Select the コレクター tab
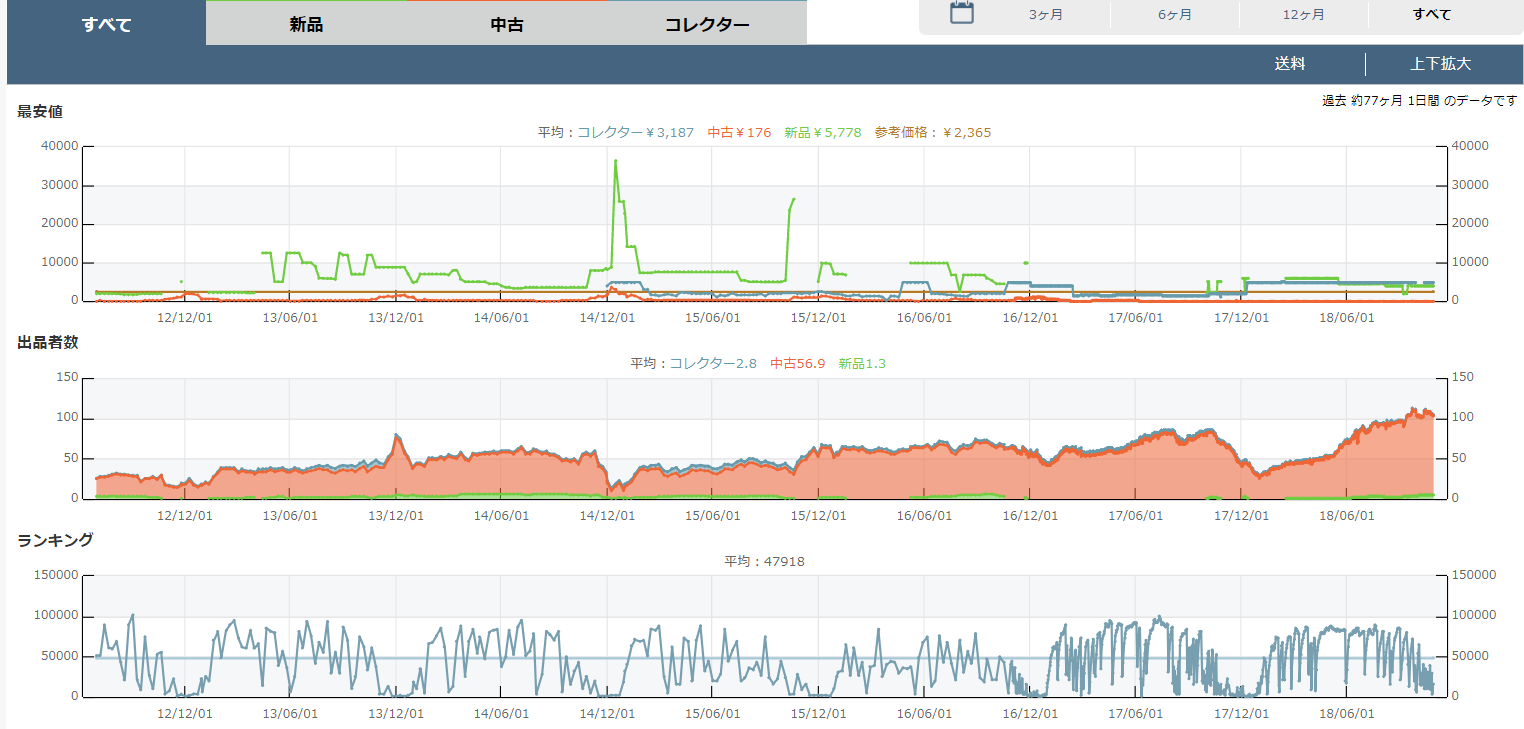The width and height of the screenshot is (1524, 729). (x=707, y=24)
